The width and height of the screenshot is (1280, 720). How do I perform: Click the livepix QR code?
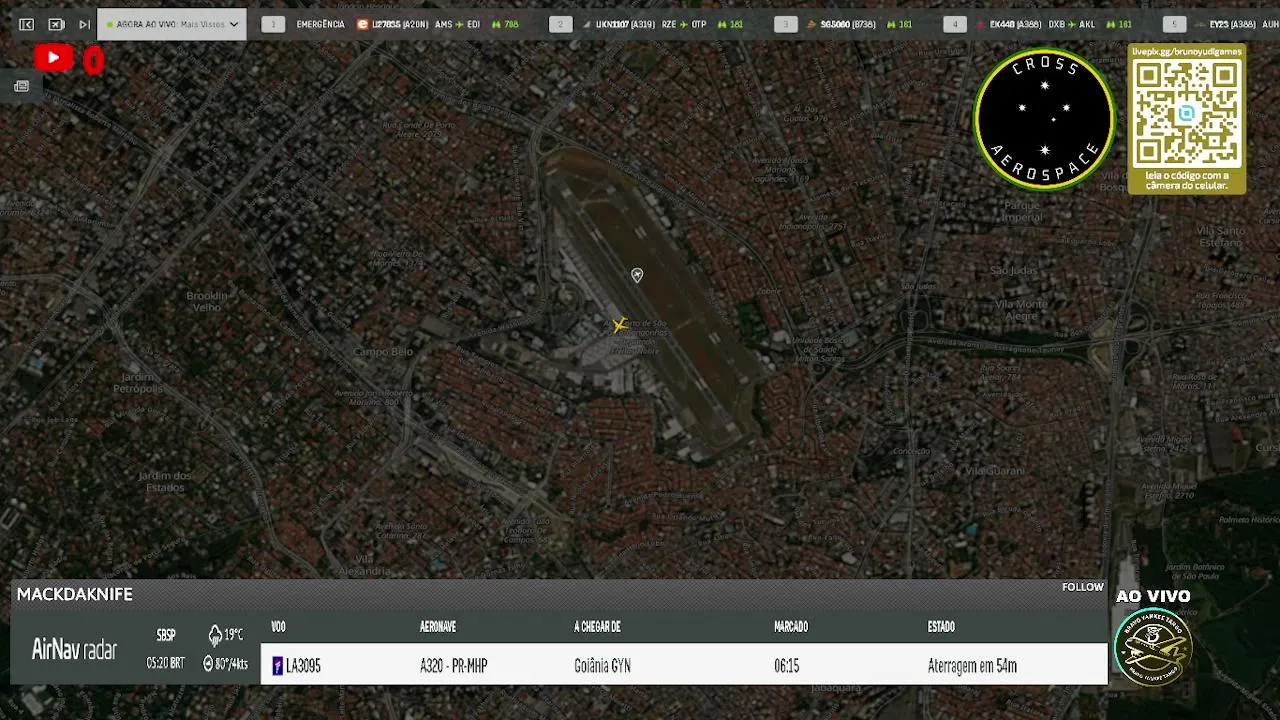1187,112
